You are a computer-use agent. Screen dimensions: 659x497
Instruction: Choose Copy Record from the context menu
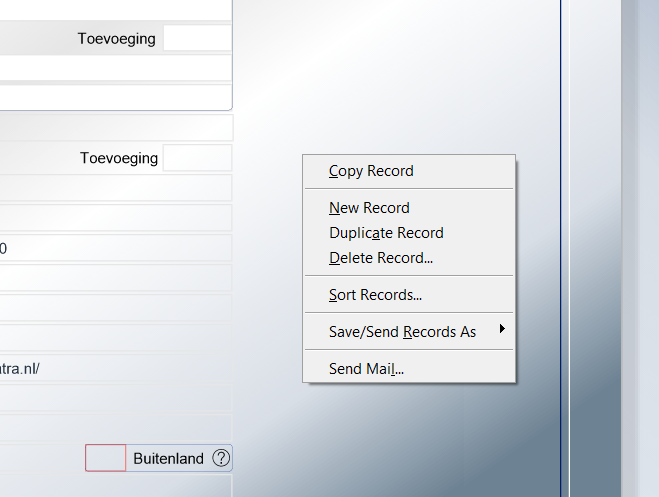click(371, 171)
